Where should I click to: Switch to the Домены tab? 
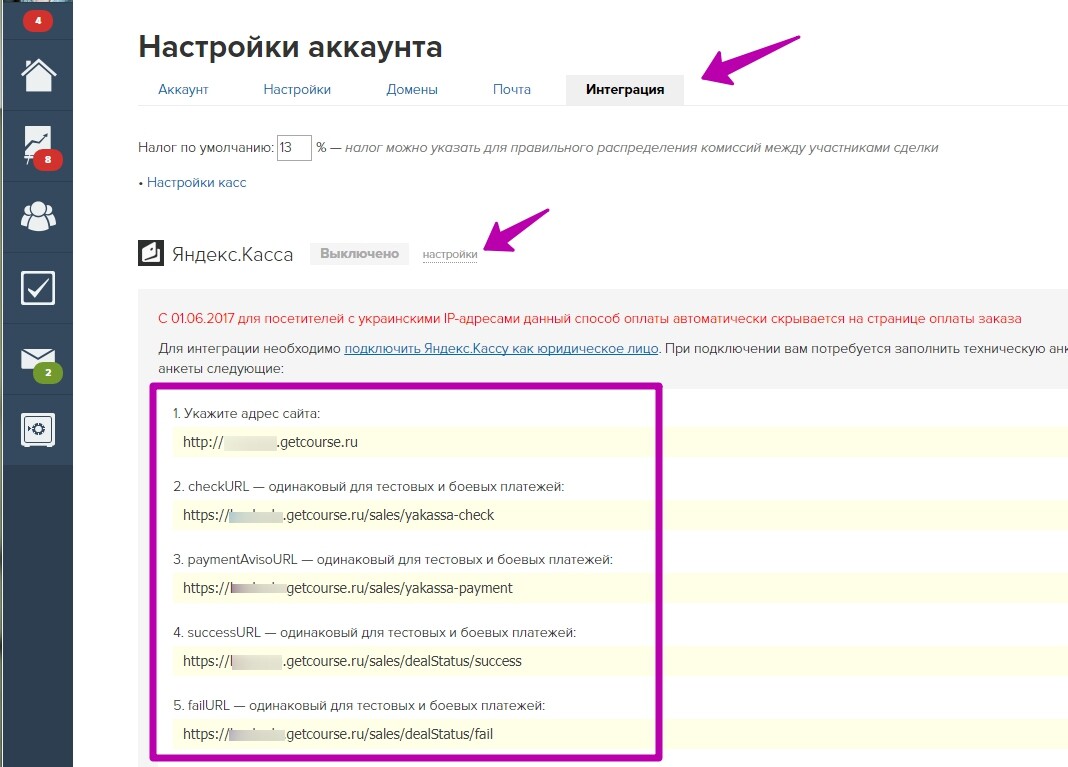(x=412, y=89)
